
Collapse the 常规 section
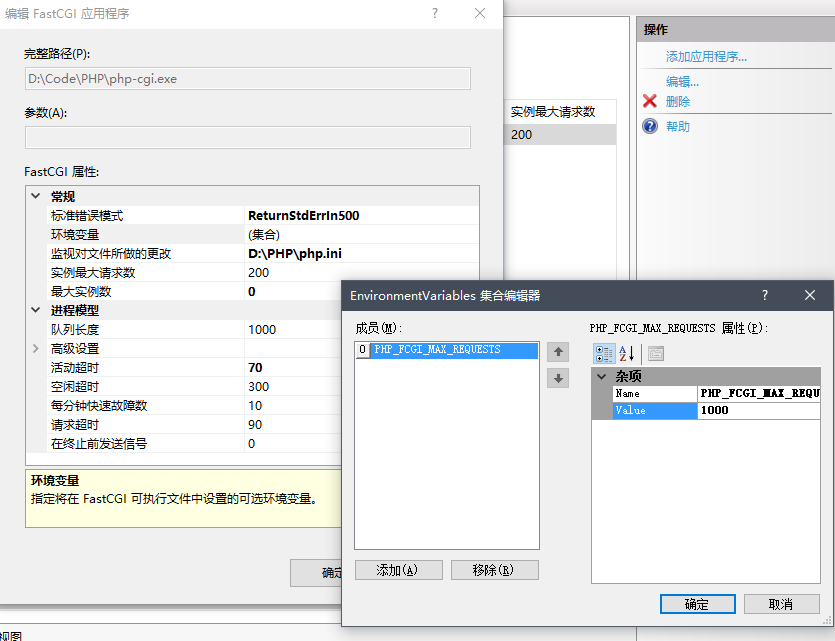(x=36, y=196)
